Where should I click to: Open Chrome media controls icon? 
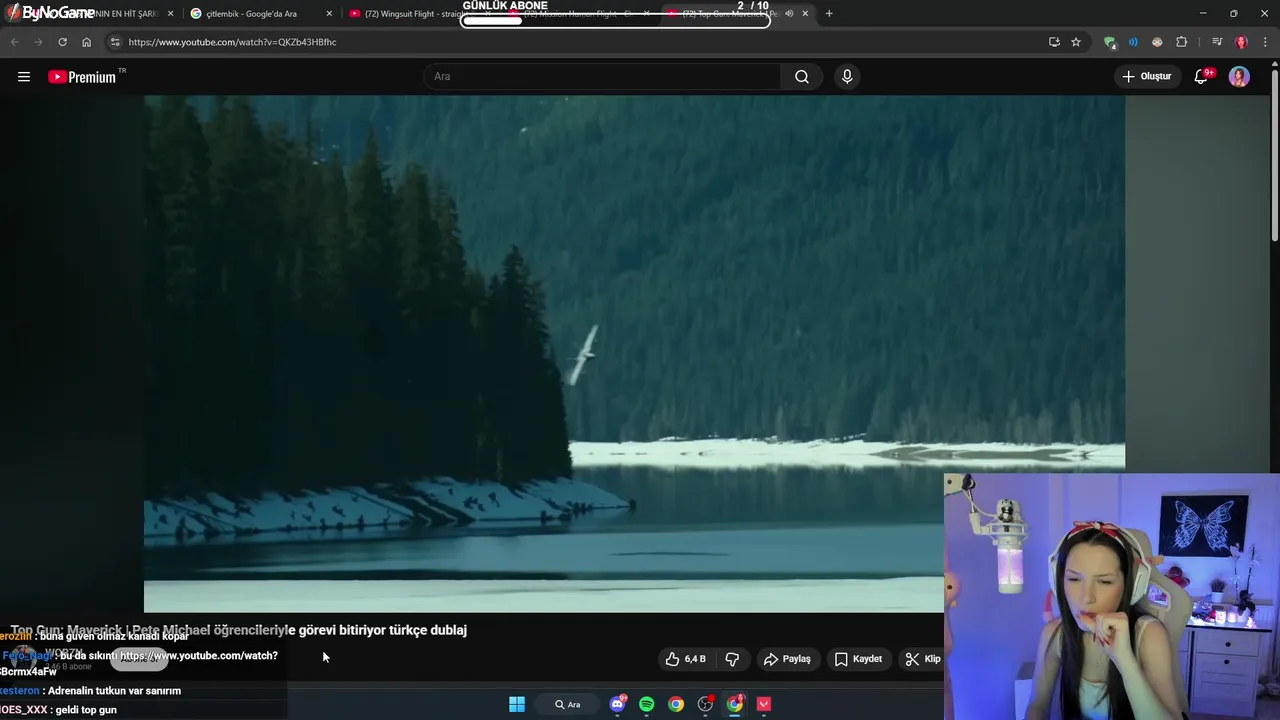point(1217,42)
